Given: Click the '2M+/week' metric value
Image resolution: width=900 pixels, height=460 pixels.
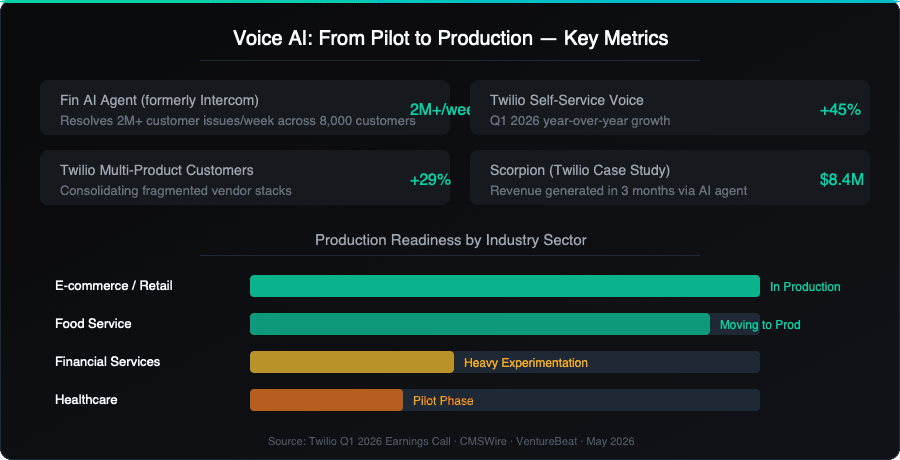Looking at the screenshot, I should point(441,110).
